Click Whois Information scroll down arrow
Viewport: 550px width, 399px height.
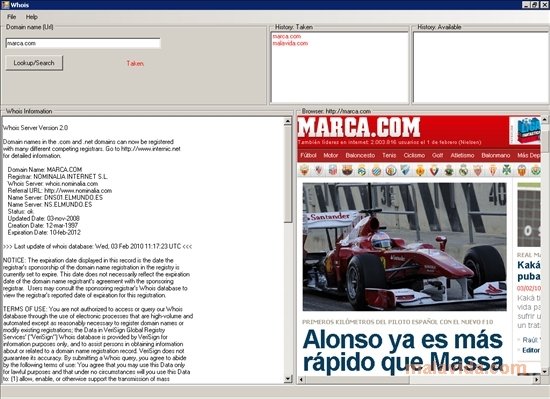coord(288,379)
